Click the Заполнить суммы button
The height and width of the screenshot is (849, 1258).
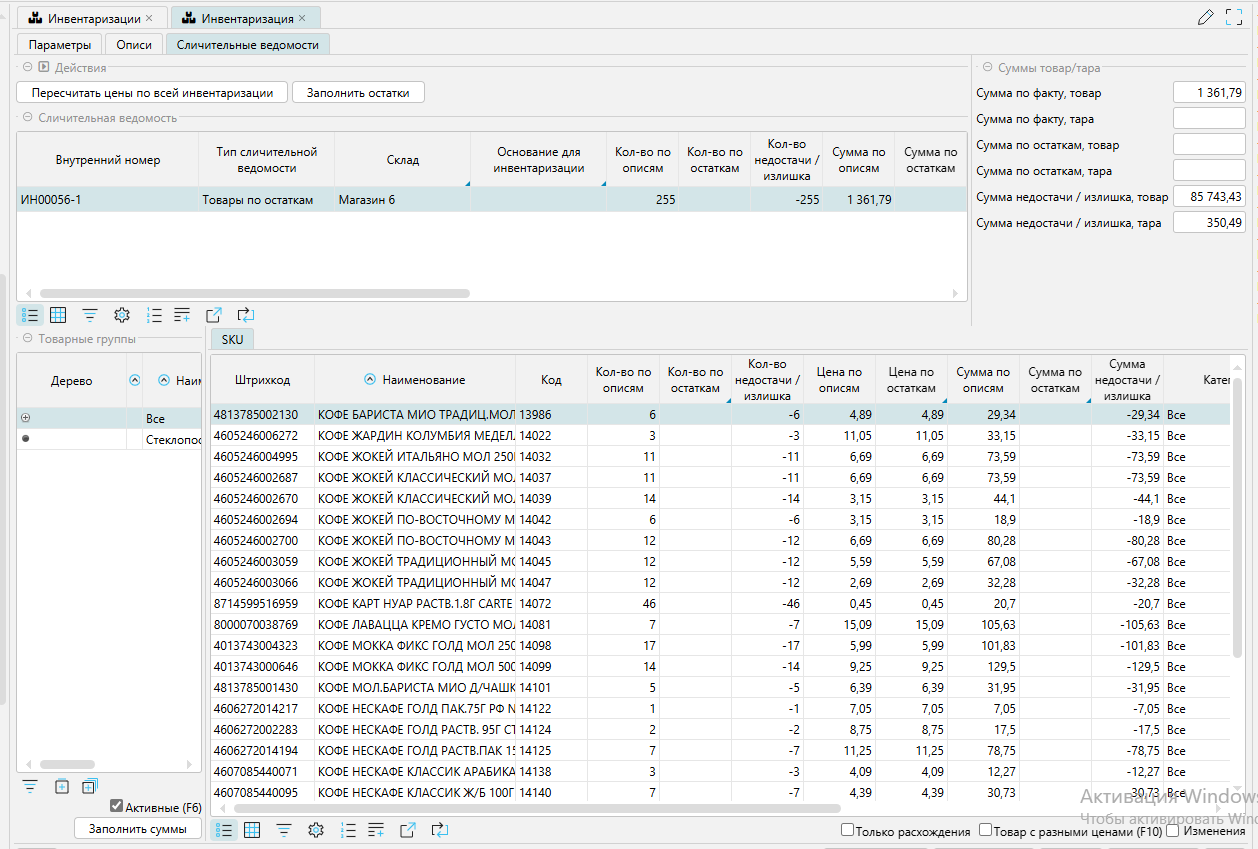(x=138, y=829)
